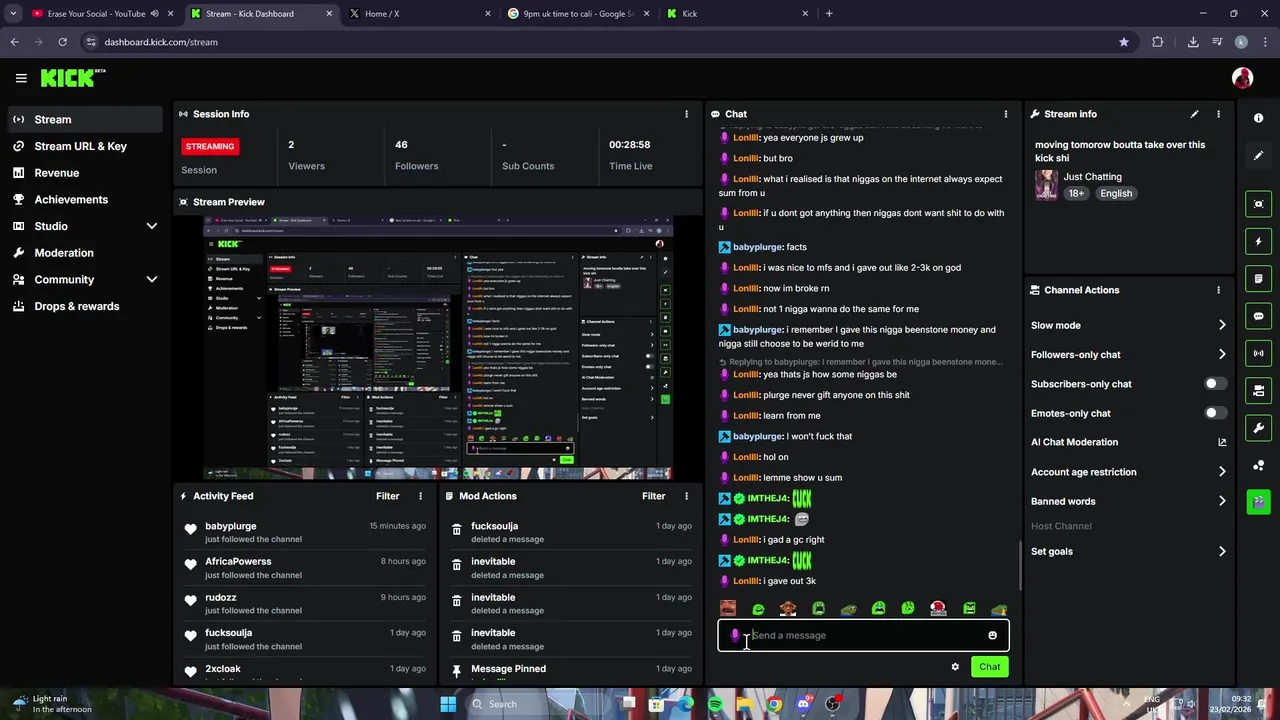The width and height of the screenshot is (1280, 720).
Task: Expand the Community sidebar section
Action: pyautogui.click(x=152, y=280)
